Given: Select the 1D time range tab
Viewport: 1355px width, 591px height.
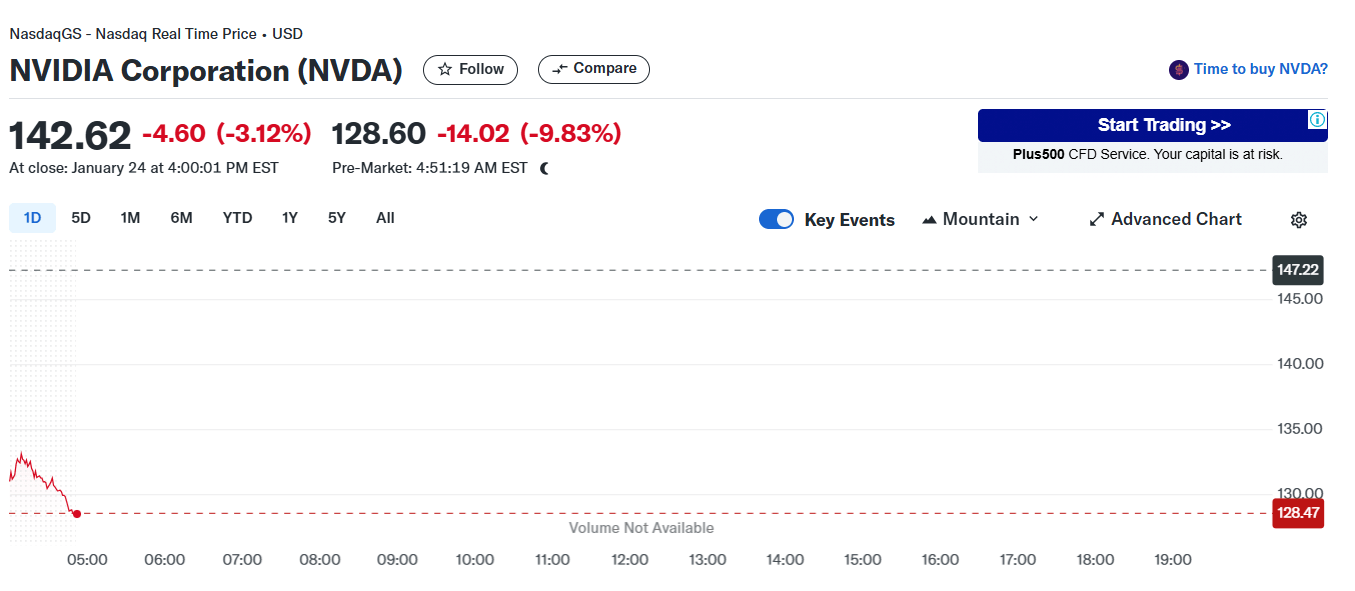Looking at the screenshot, I should [32, 218].
